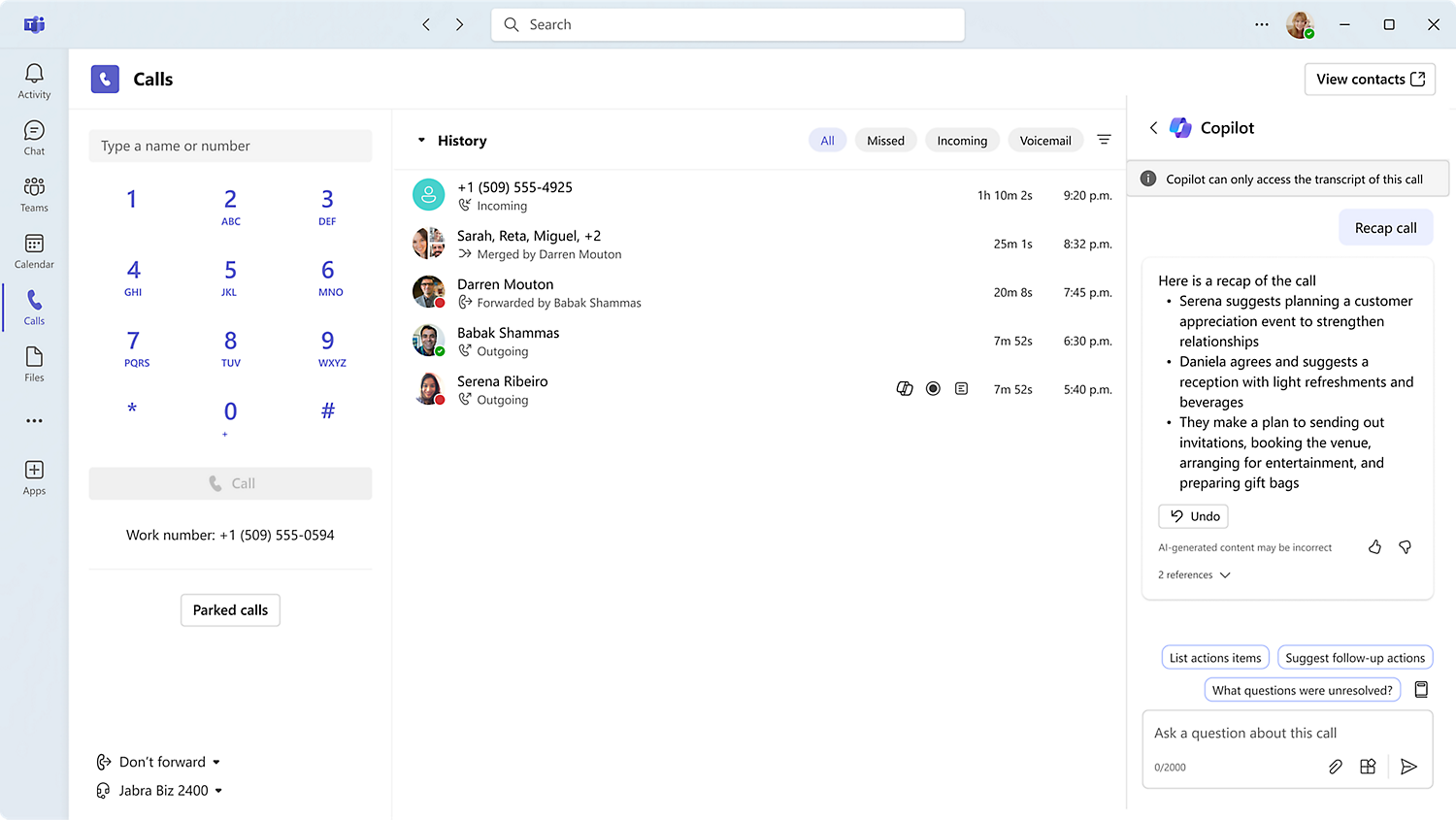Dial digit 4 GHI on keypad
This screenshot has width=1456, height=820.
[132, 277]
